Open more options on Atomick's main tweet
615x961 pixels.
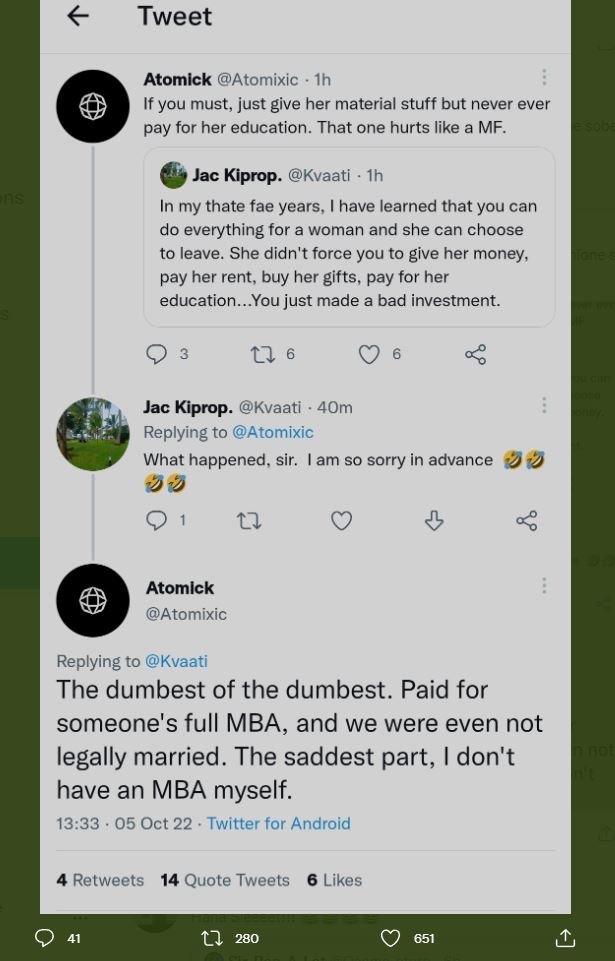(544, 586)
